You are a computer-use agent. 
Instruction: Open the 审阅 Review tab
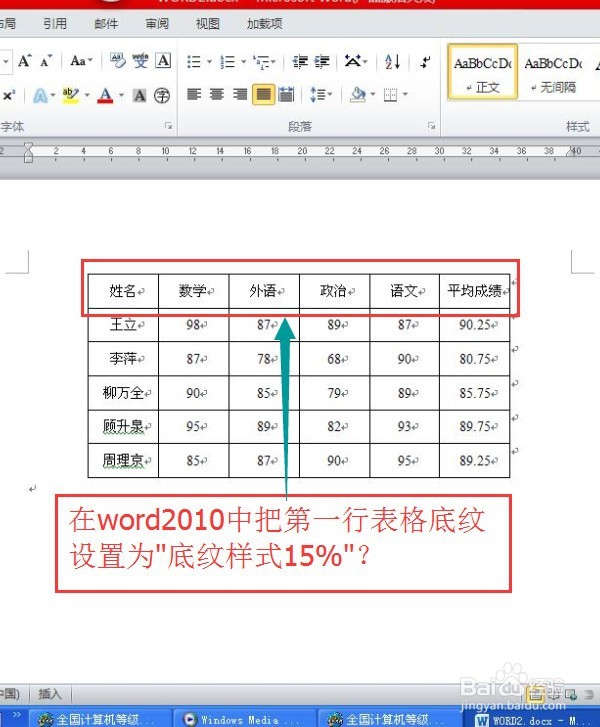pos(157,24)
